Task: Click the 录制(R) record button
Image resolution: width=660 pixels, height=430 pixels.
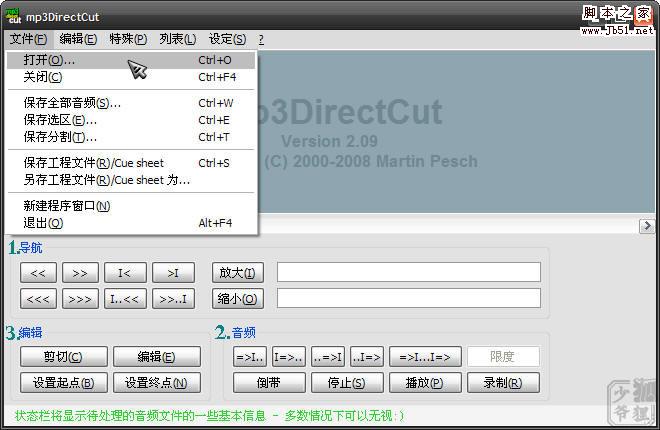Action: [x=503, y=382]
